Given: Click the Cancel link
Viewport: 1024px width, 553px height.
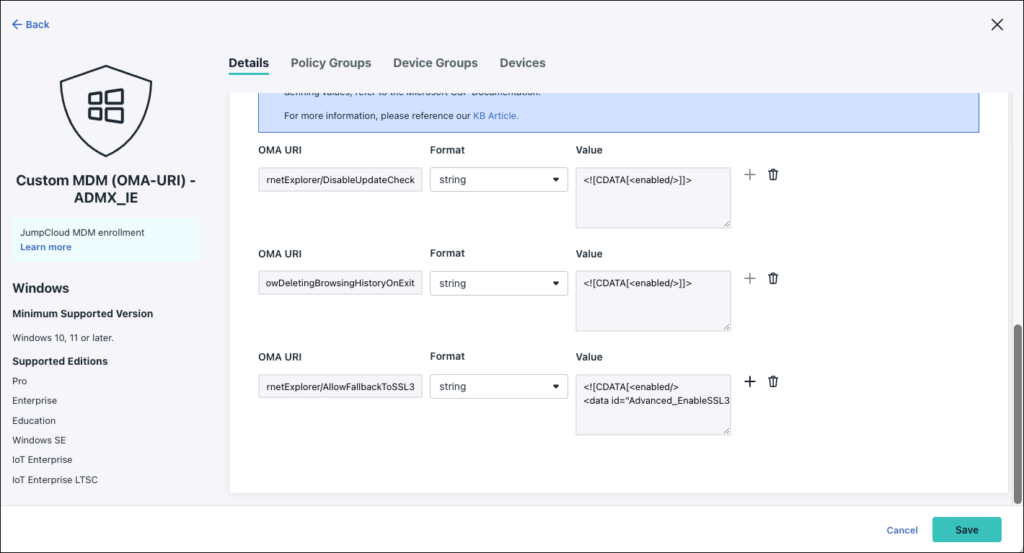Looking at the screenshot, I should pyautogui.click(x=901, y=530).
